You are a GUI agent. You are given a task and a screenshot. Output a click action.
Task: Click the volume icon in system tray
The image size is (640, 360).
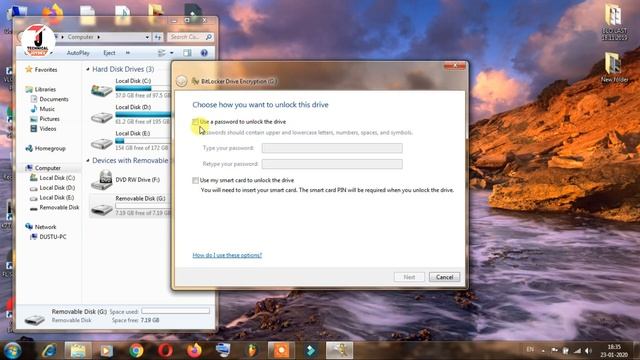click(x=588, y=350)
